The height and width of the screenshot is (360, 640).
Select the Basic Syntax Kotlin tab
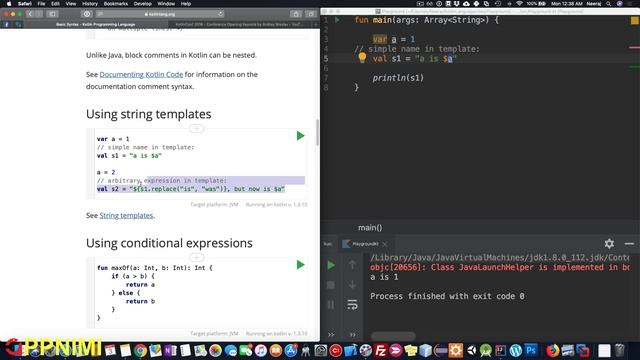(96, 24)
